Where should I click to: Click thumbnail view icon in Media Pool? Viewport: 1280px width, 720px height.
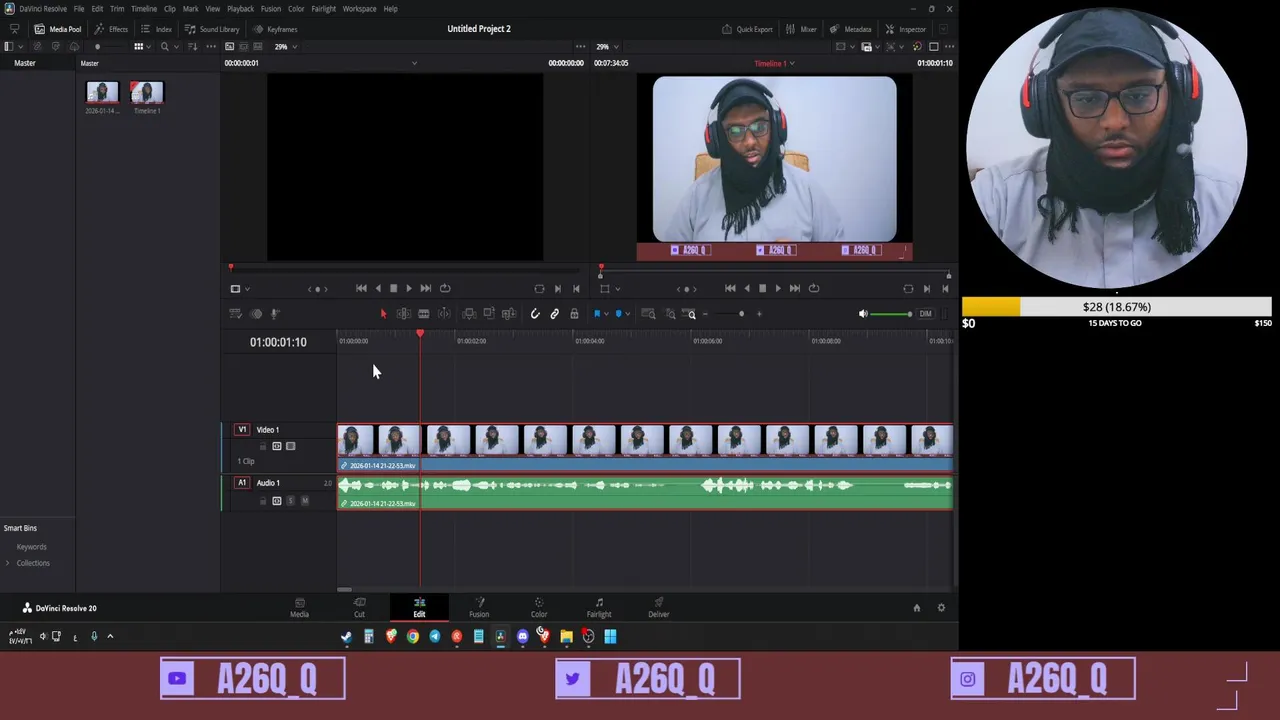coord(138,46)
